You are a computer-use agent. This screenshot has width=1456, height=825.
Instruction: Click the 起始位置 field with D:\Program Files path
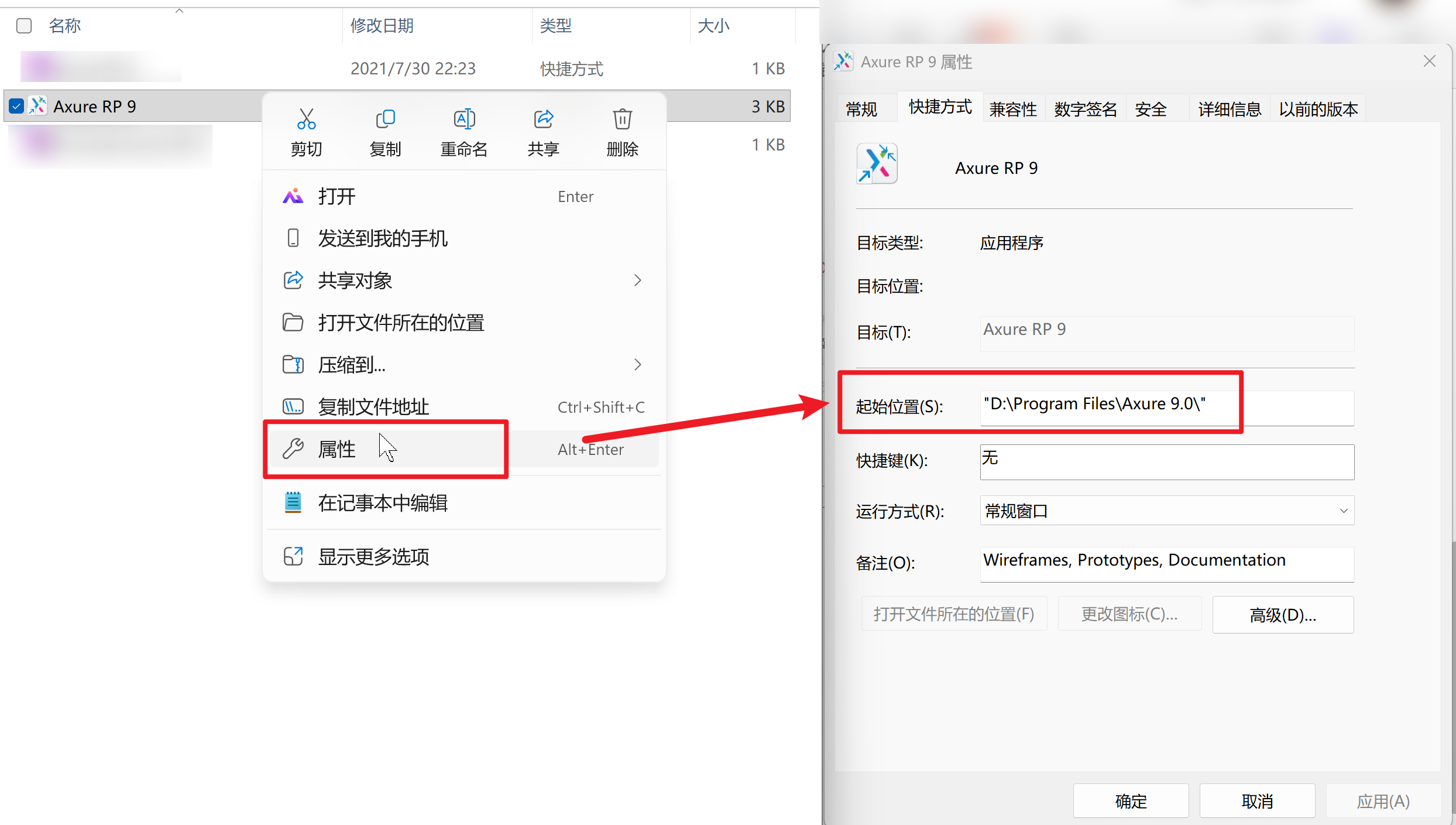click(1167, 408)
